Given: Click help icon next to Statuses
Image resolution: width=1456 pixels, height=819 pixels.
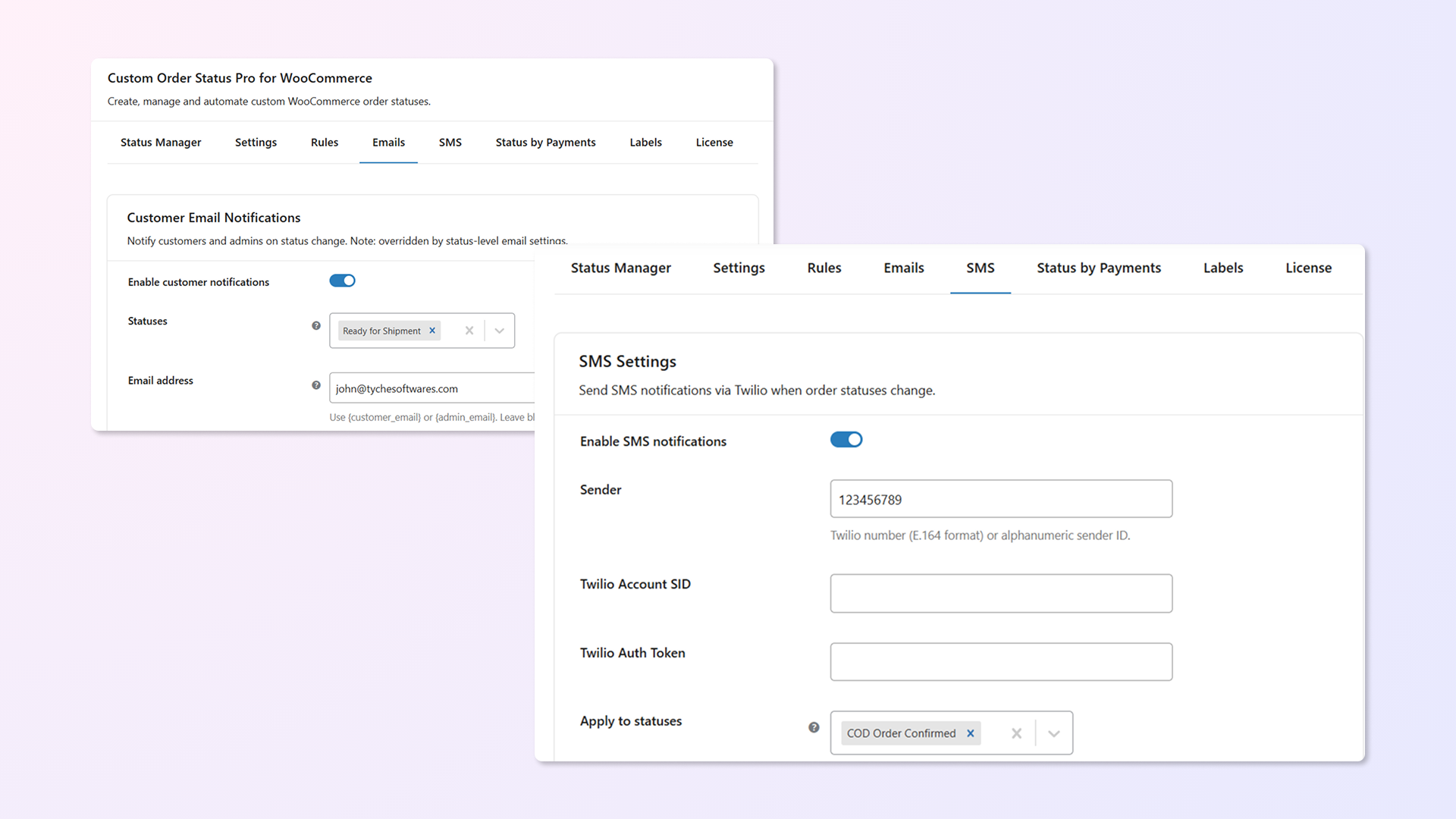Looking at the screenshot, I should click(316, 325).
